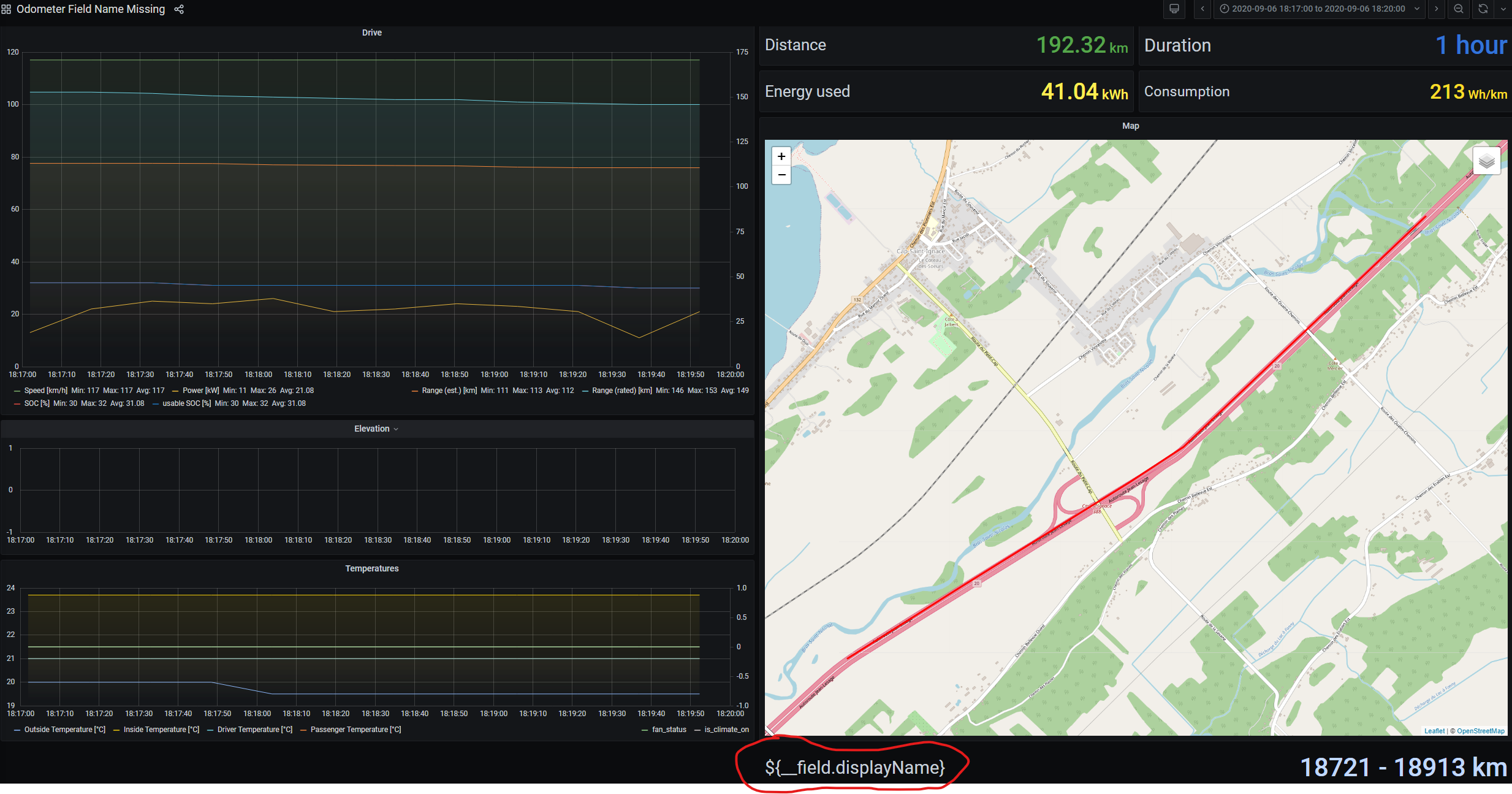Click the OpenStreetMap attribution link

(1479, 730)
